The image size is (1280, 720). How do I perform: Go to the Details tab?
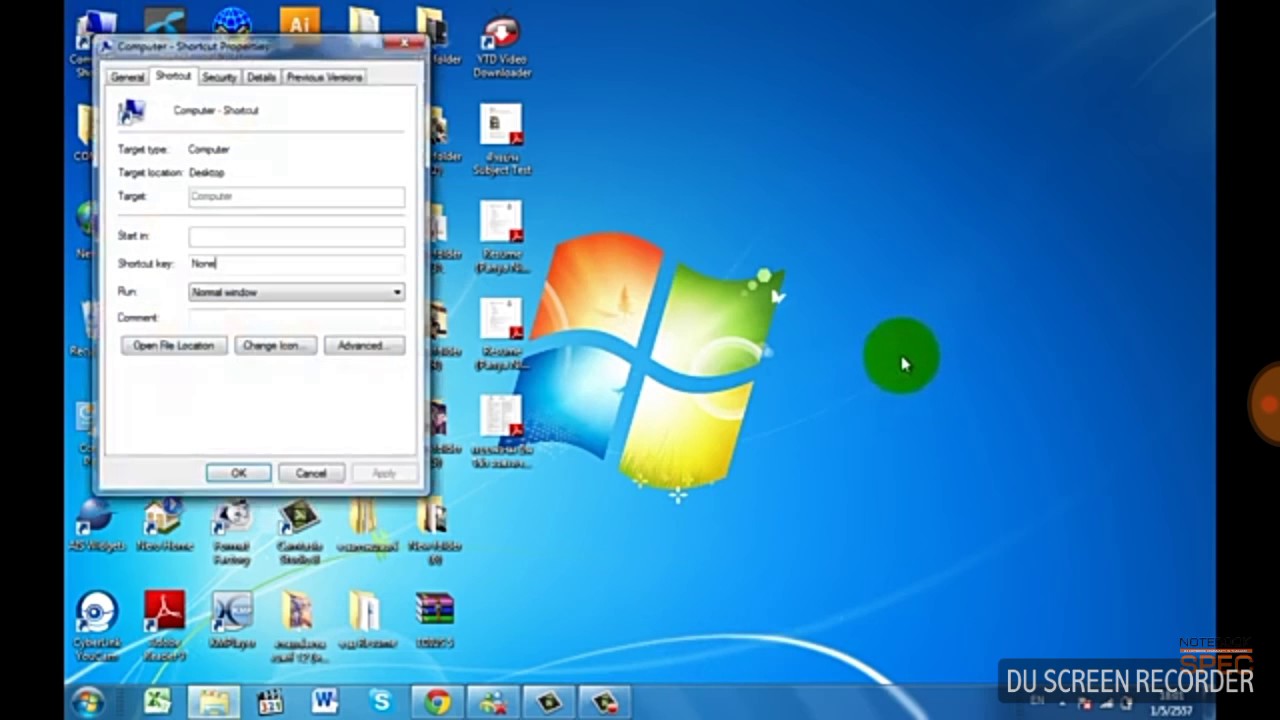point(261,77)
